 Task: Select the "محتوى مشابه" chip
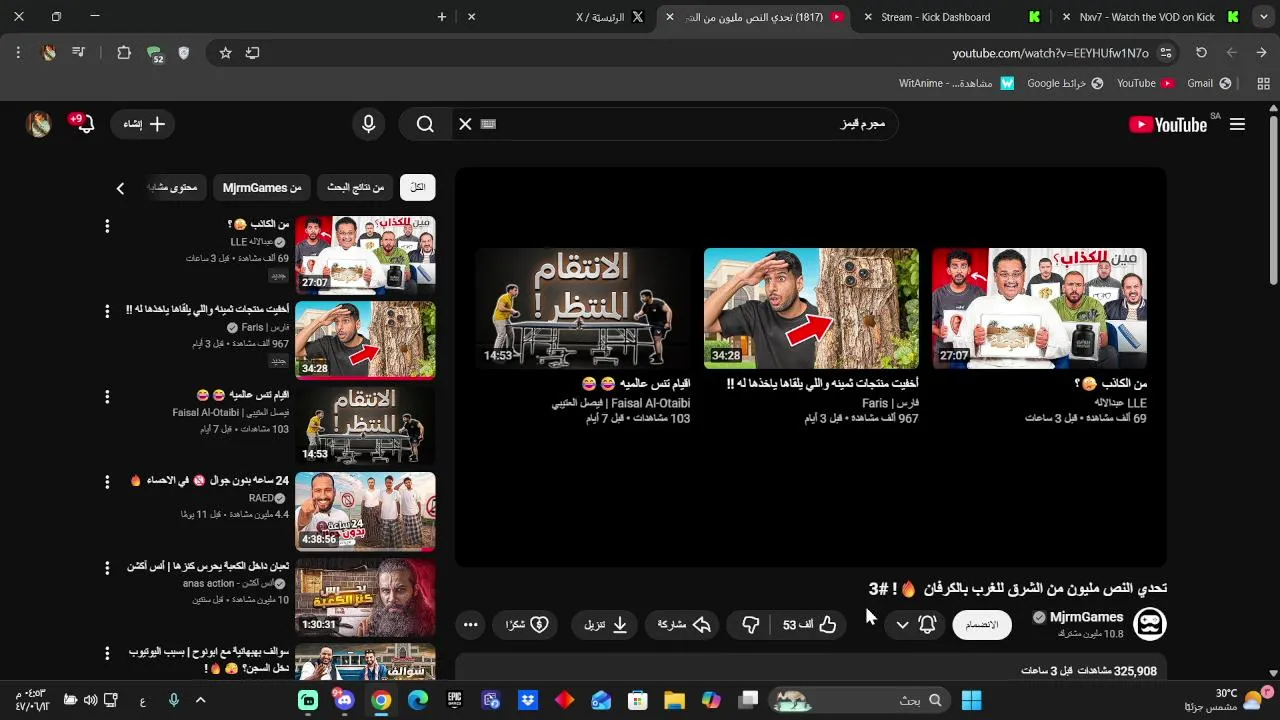[x=174, y=187]
